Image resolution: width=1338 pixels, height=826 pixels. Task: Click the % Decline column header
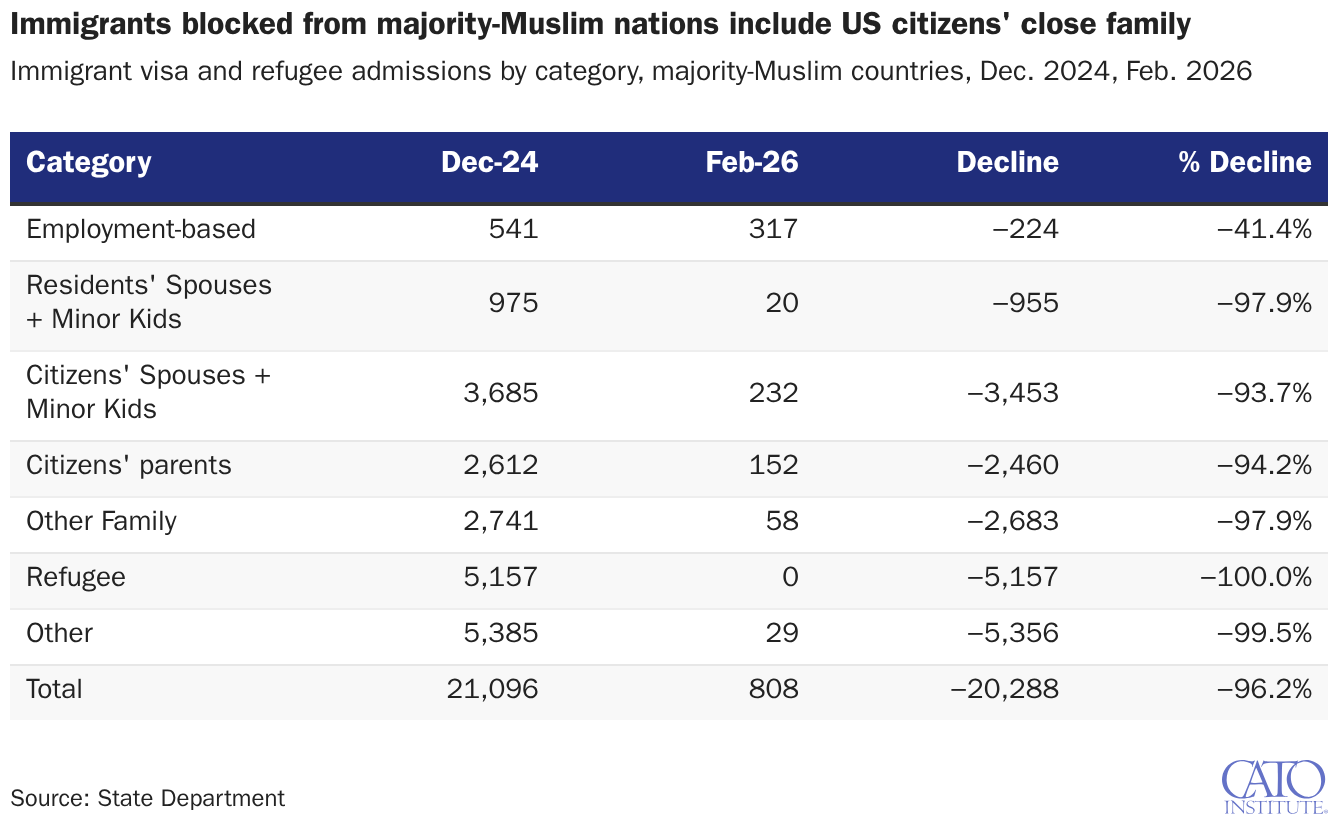pos(1245,162)
